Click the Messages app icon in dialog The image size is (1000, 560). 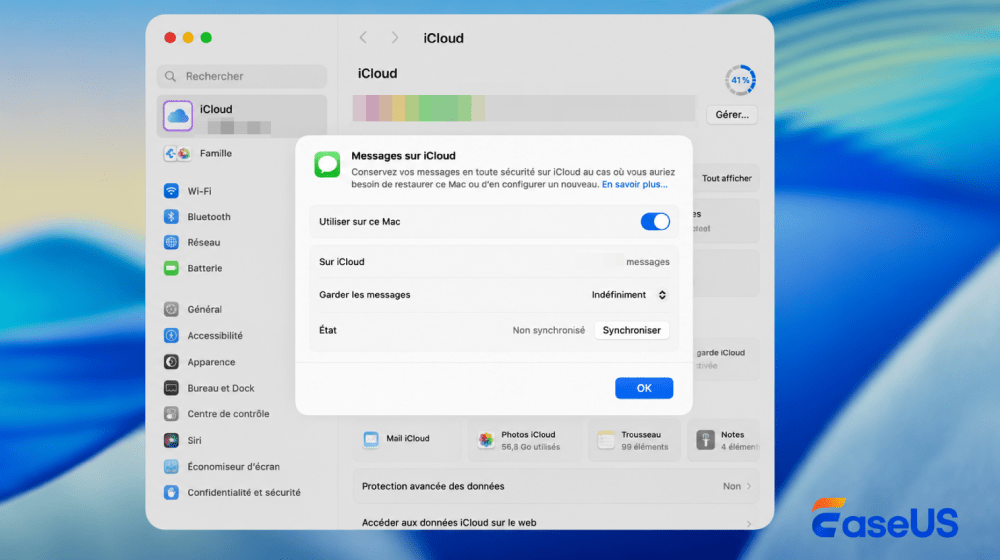[327, 165]
